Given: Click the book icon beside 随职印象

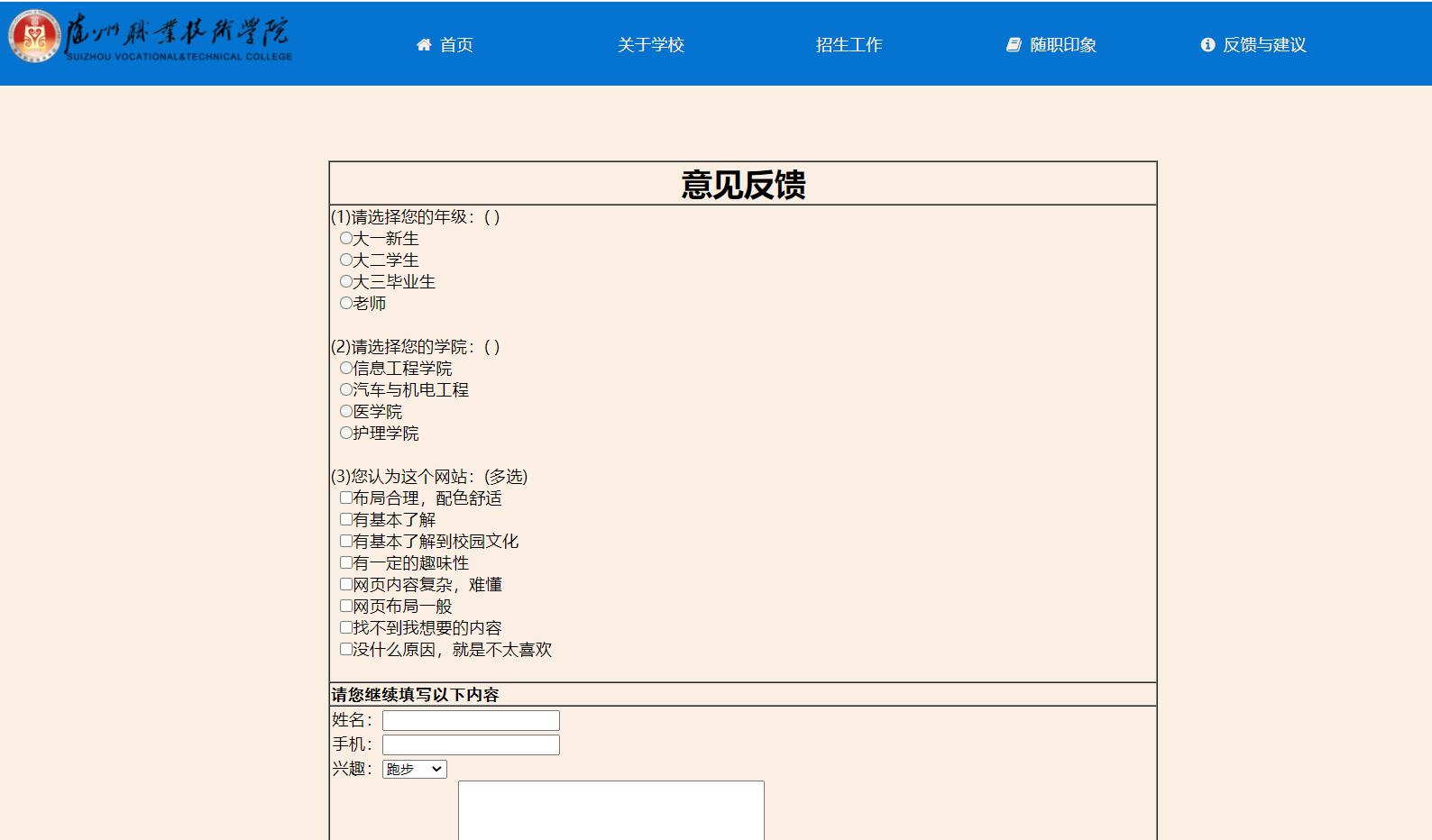Looking at the screenshot, I should point(1014,45).
